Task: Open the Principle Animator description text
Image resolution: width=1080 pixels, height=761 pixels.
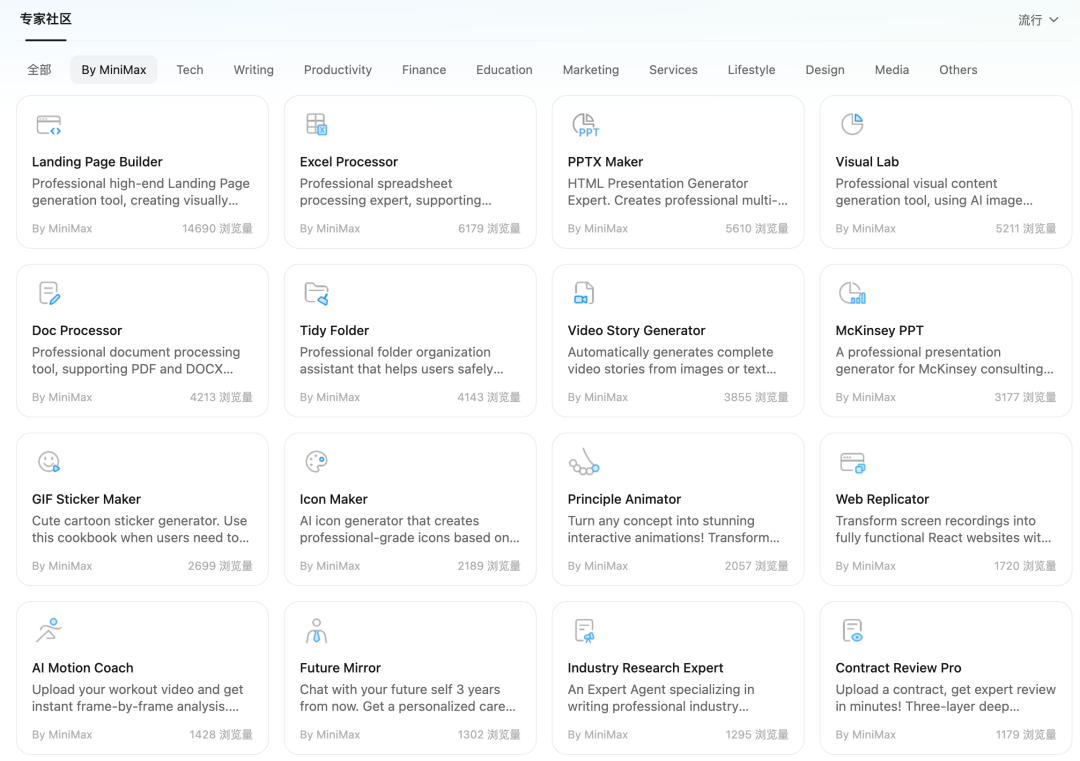Action: click(x=673, y=529)
